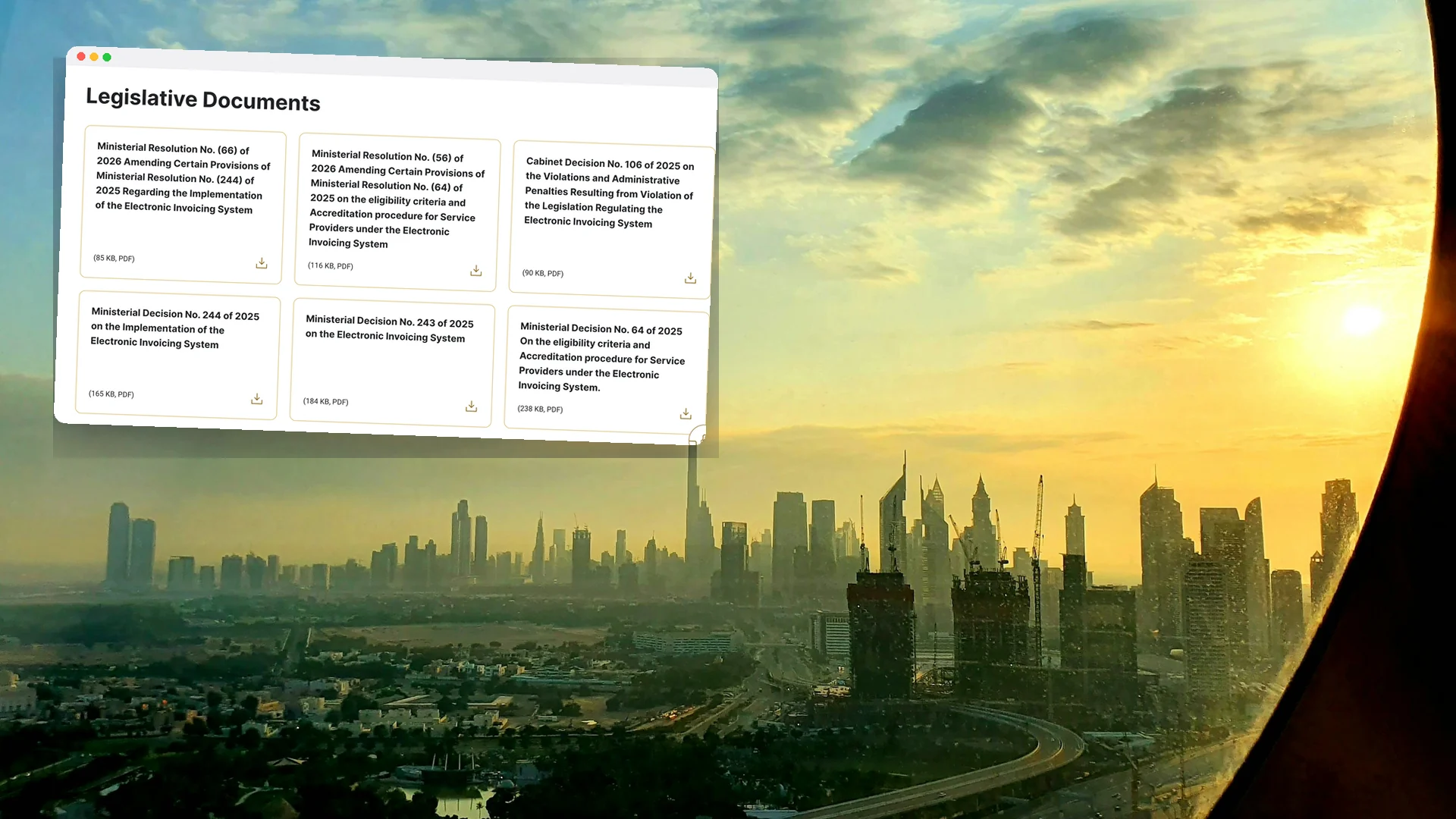Open Ministerial Decision No. 244 of 2025 title
The height and width of the screenshot is (819, 1456).
175,328
